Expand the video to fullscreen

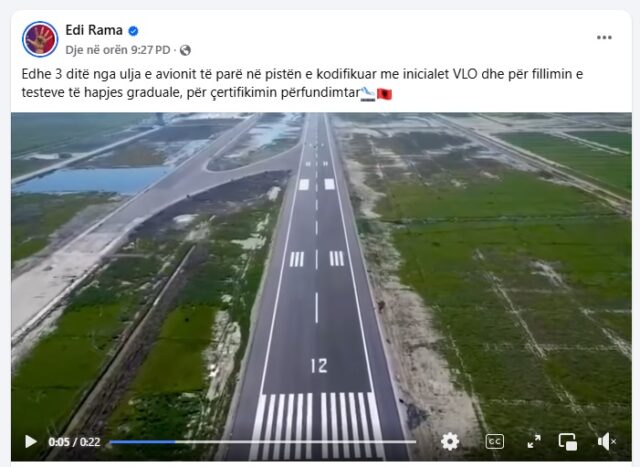click(534, 441)
